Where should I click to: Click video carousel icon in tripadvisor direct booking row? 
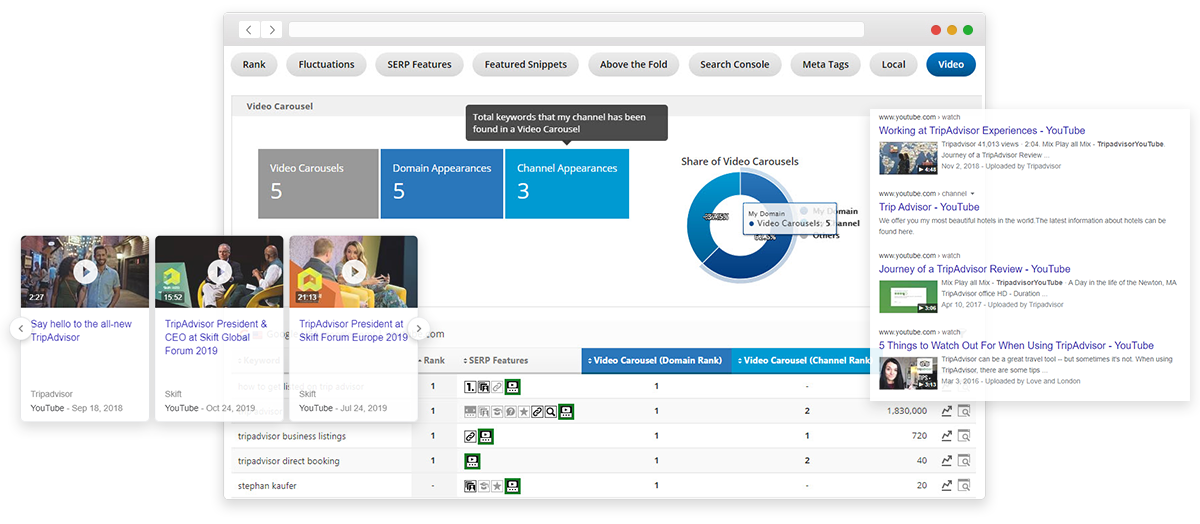pos(471,461)
